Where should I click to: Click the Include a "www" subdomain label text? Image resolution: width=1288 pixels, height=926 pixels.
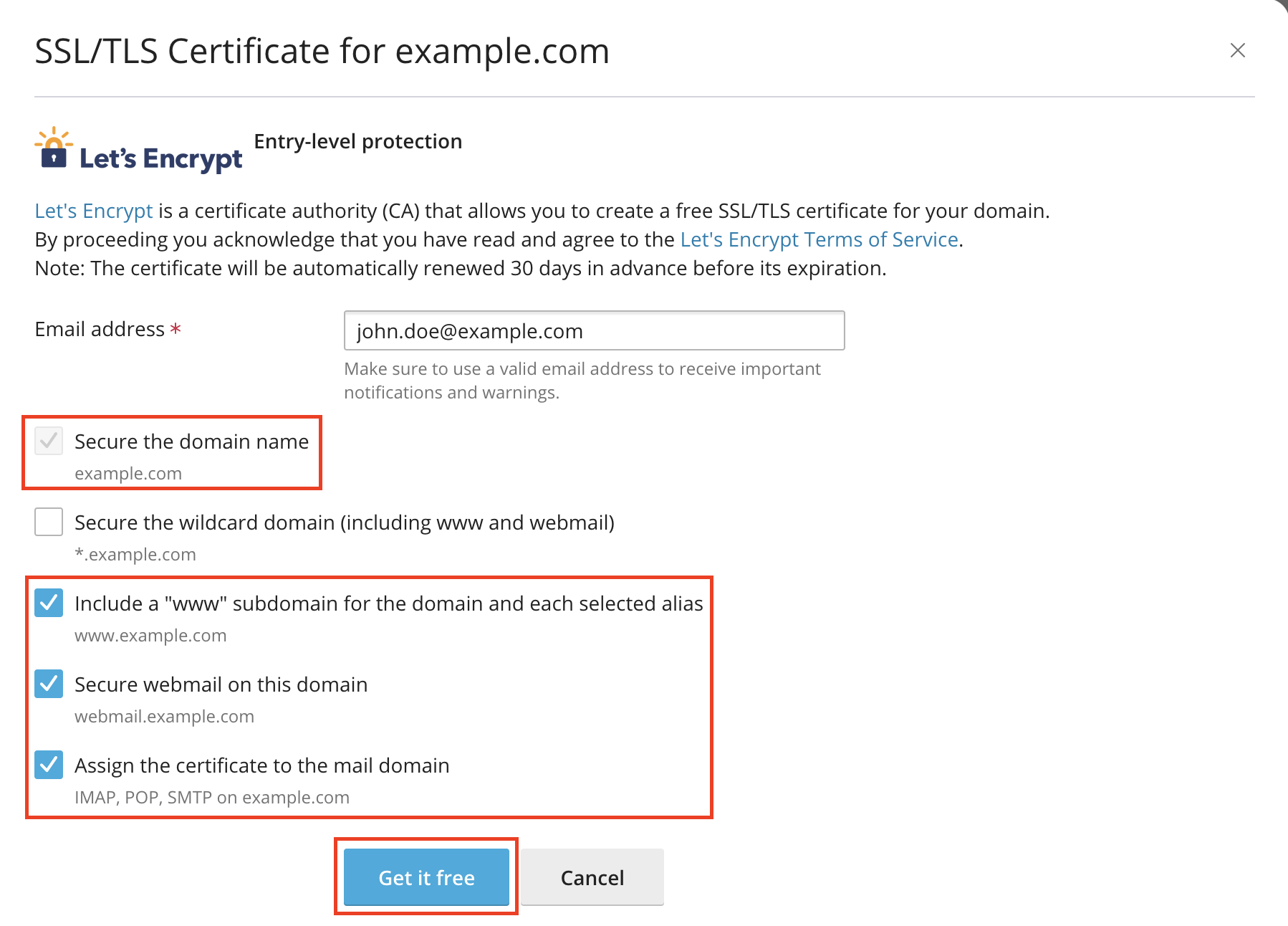point(389,603)
